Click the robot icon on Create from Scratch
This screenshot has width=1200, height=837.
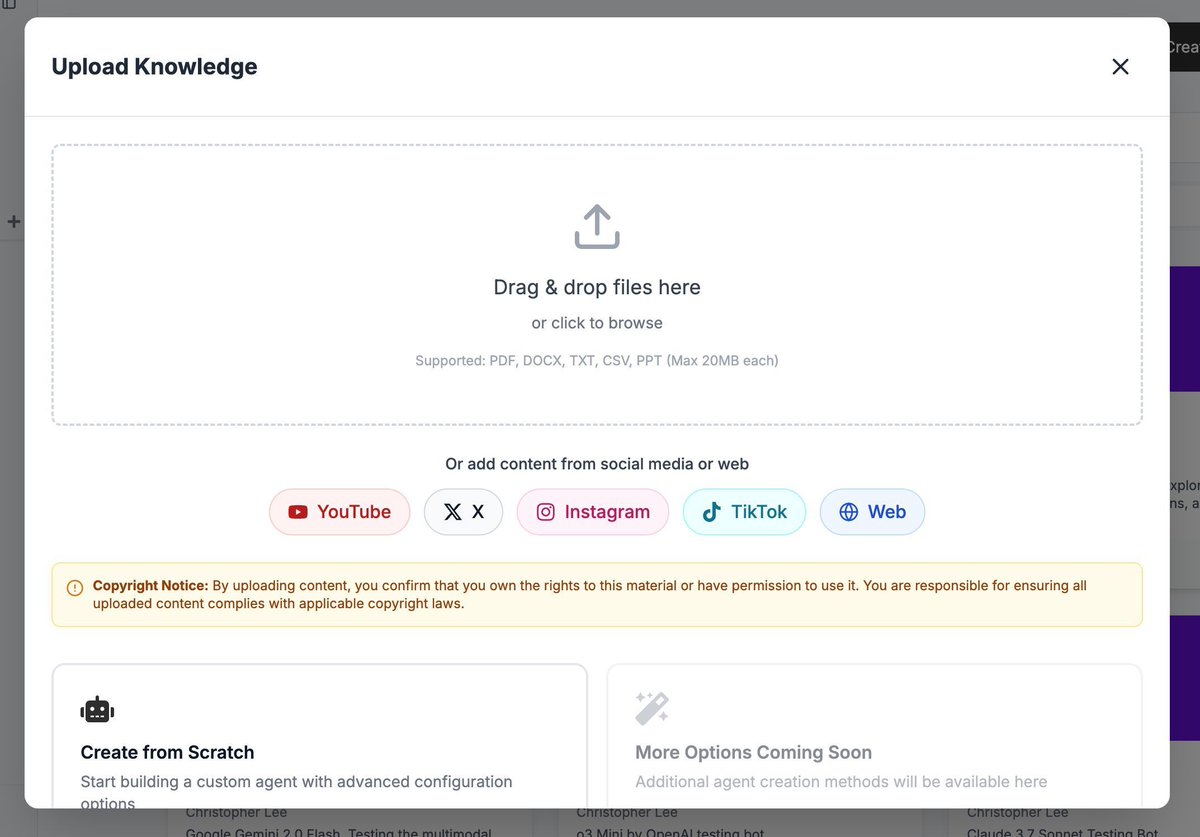click(97, 709)
